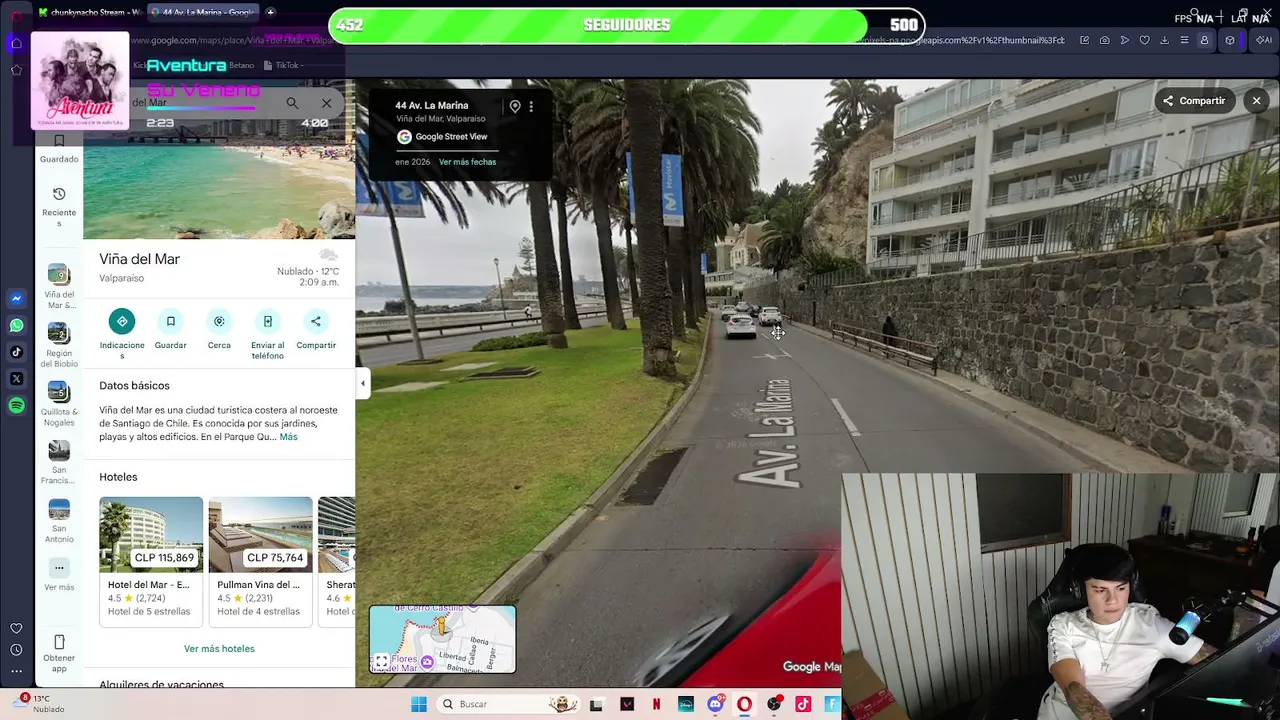
Task: Click the Buscar taskbar search box
Action: (x=510, y=704)
